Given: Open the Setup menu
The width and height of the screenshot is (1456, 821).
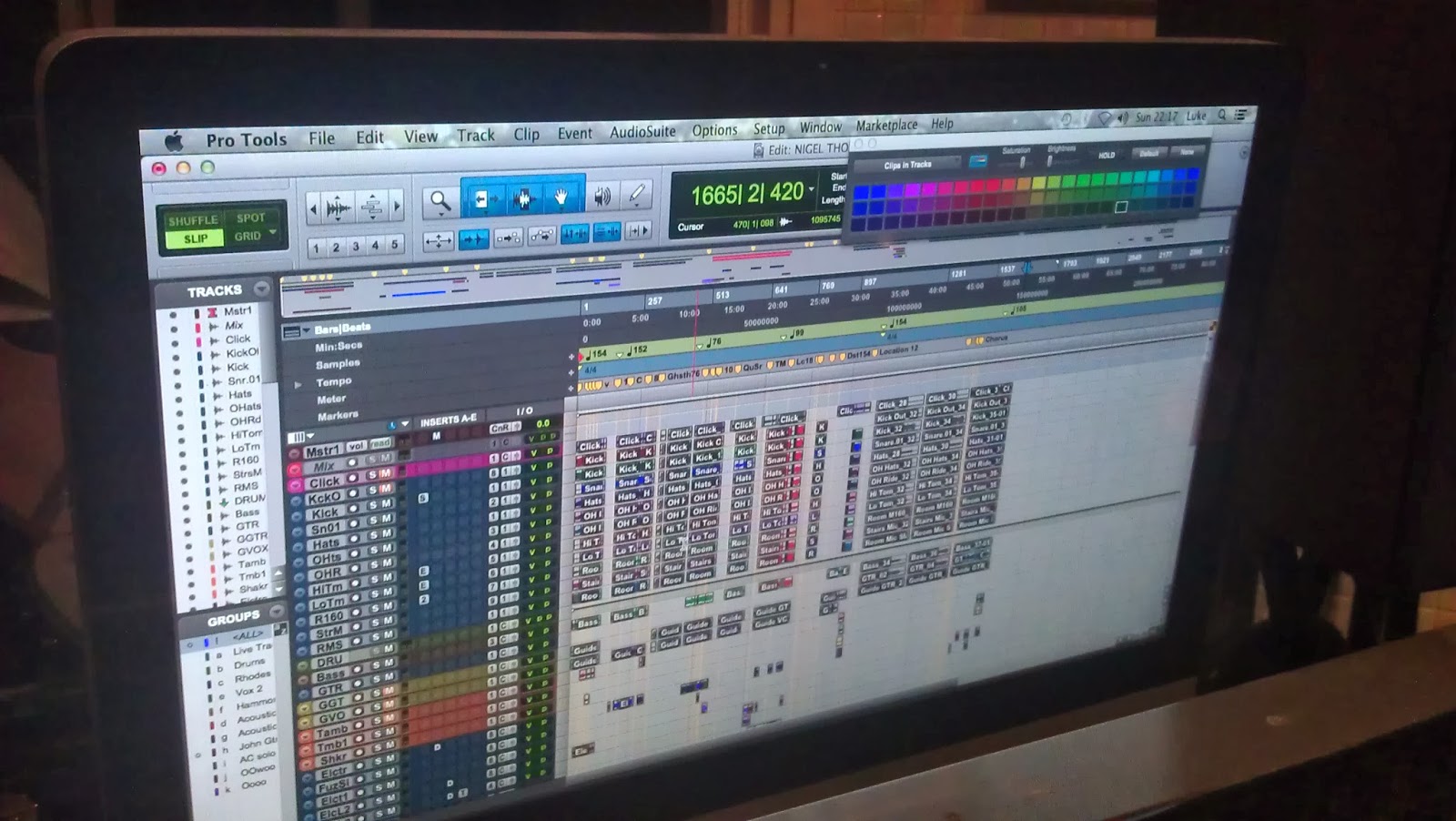Looking at the screenshot, I should click(x=769, y=129).
